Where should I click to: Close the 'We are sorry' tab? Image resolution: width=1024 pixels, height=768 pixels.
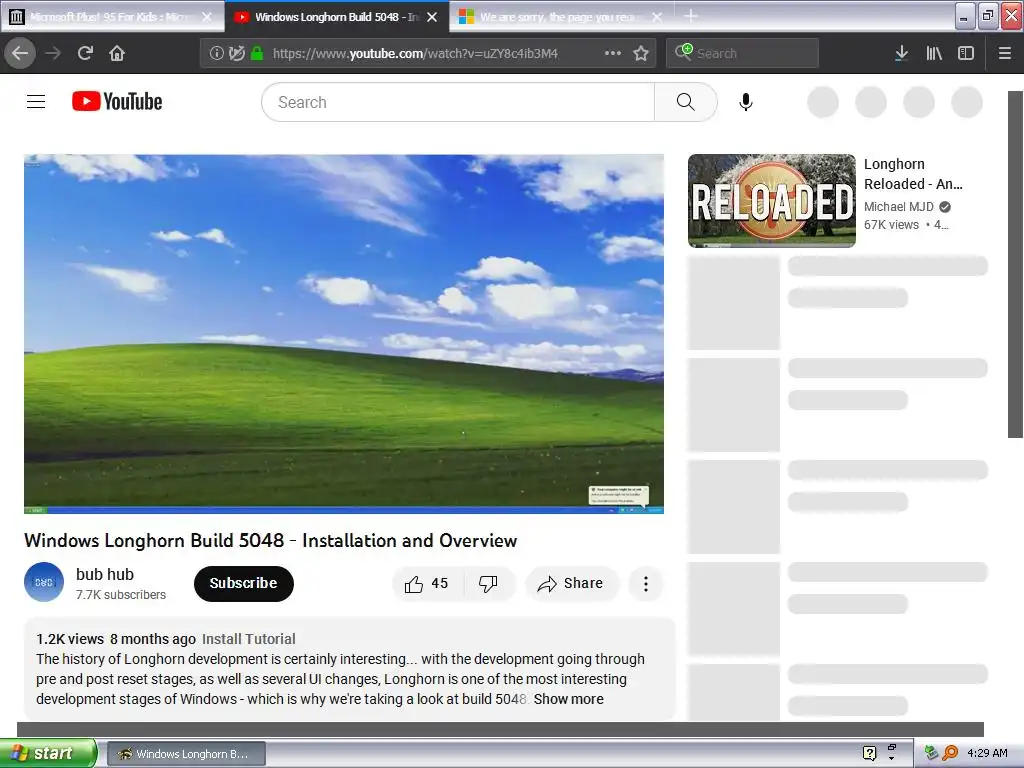(x=658, y=17)
